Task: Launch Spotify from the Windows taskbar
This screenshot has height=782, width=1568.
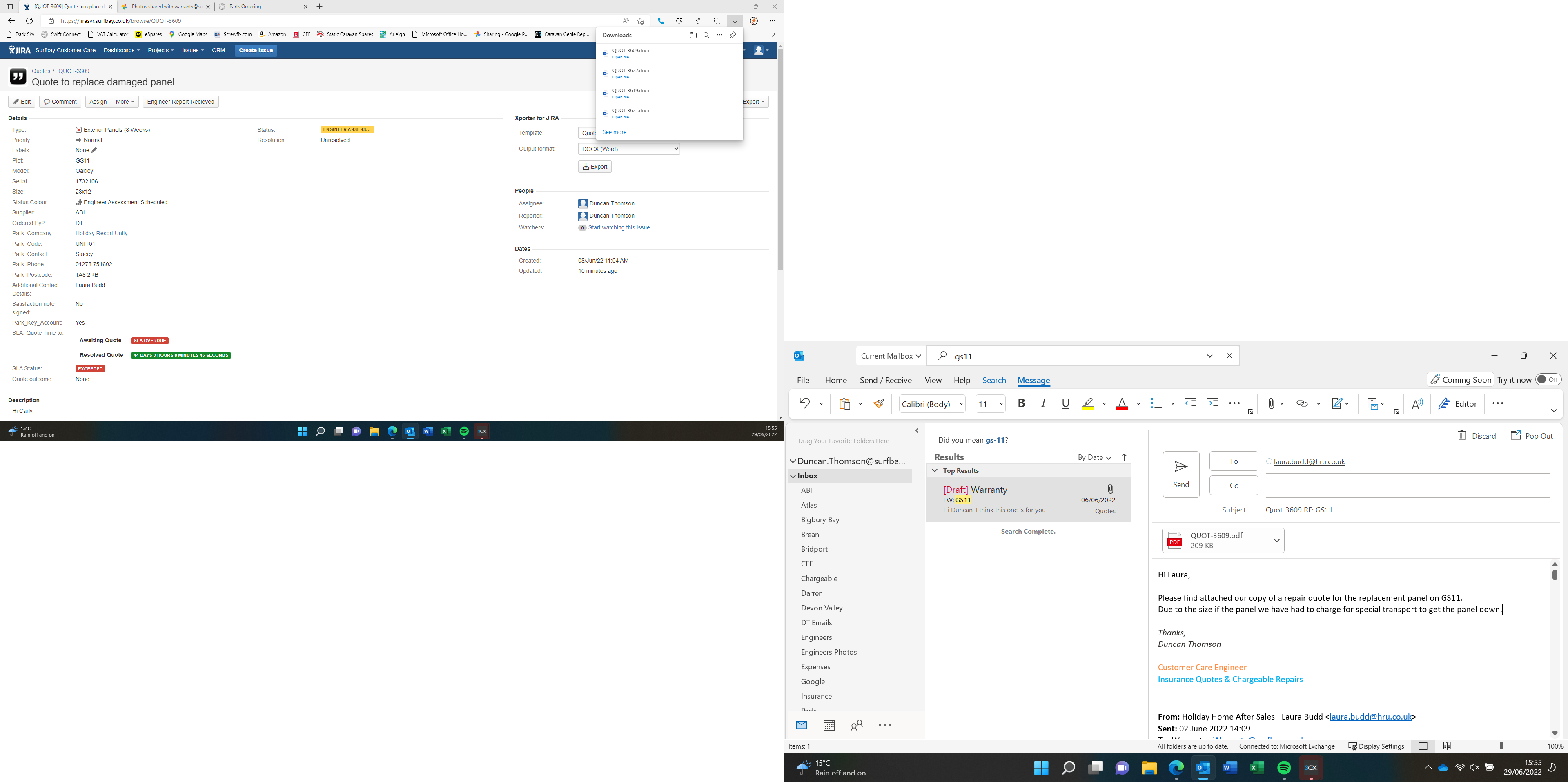Action: pos(1284,768)
